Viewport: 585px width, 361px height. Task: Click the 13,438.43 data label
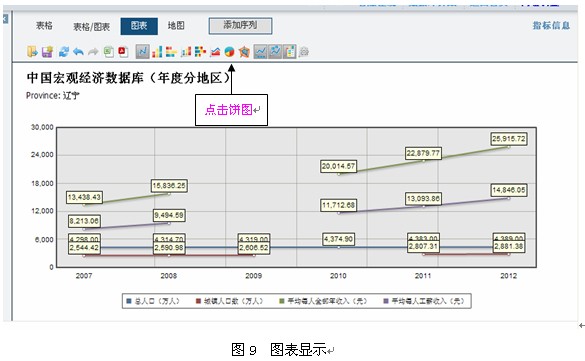tap(84, 197)
